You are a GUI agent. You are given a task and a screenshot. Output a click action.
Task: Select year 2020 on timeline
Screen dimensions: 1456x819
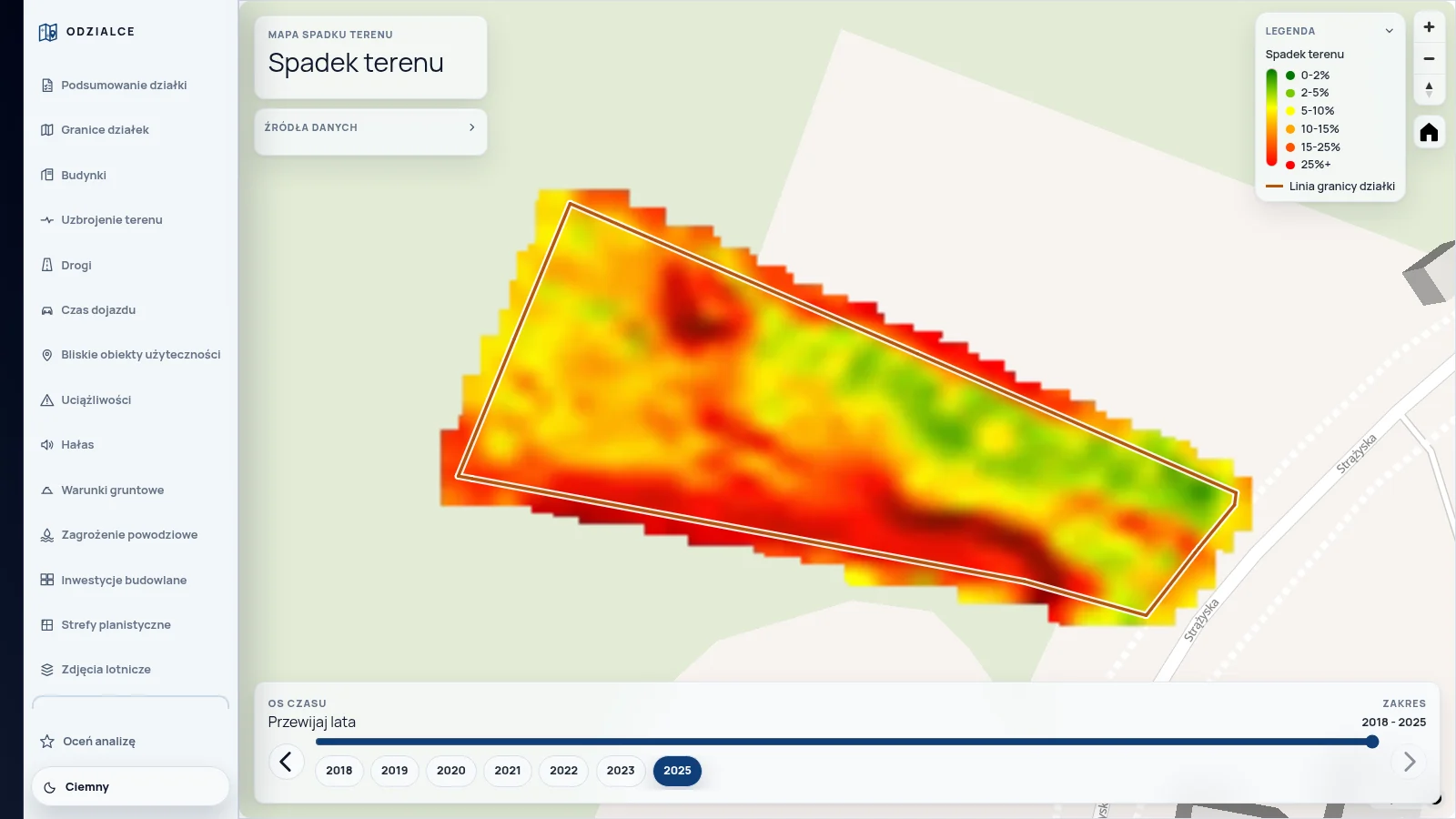point(451,771)
